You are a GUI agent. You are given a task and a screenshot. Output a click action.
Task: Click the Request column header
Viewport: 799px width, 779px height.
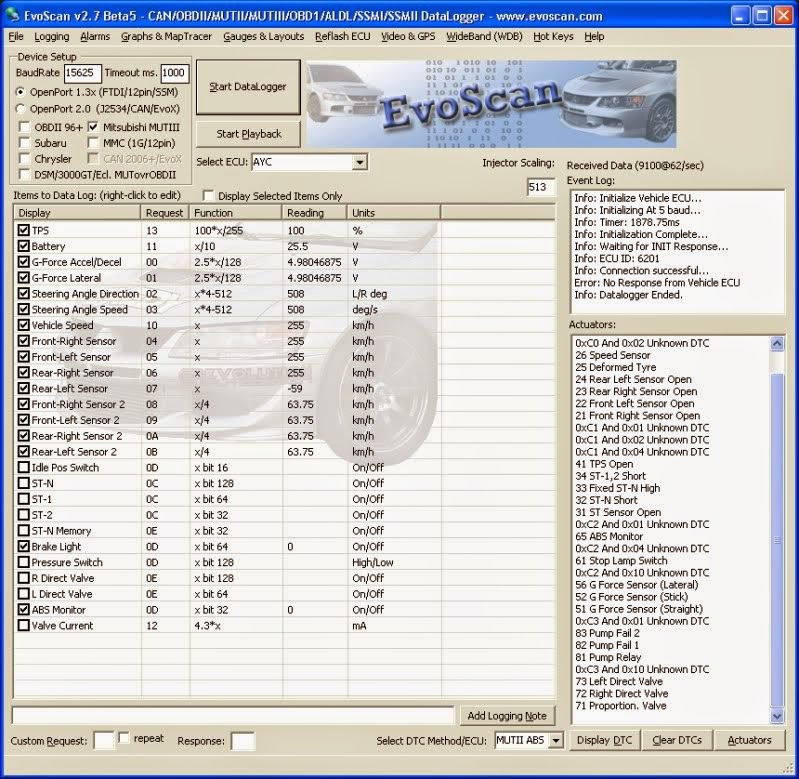pyautogui.click(x=165, y=213)
